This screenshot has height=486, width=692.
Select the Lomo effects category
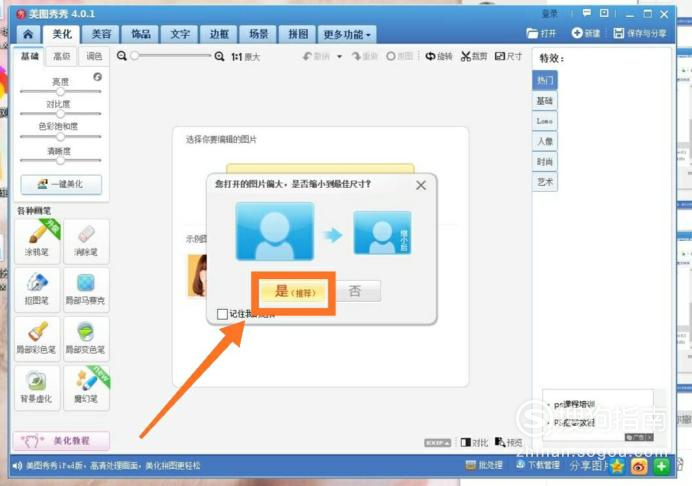[545, 121]
